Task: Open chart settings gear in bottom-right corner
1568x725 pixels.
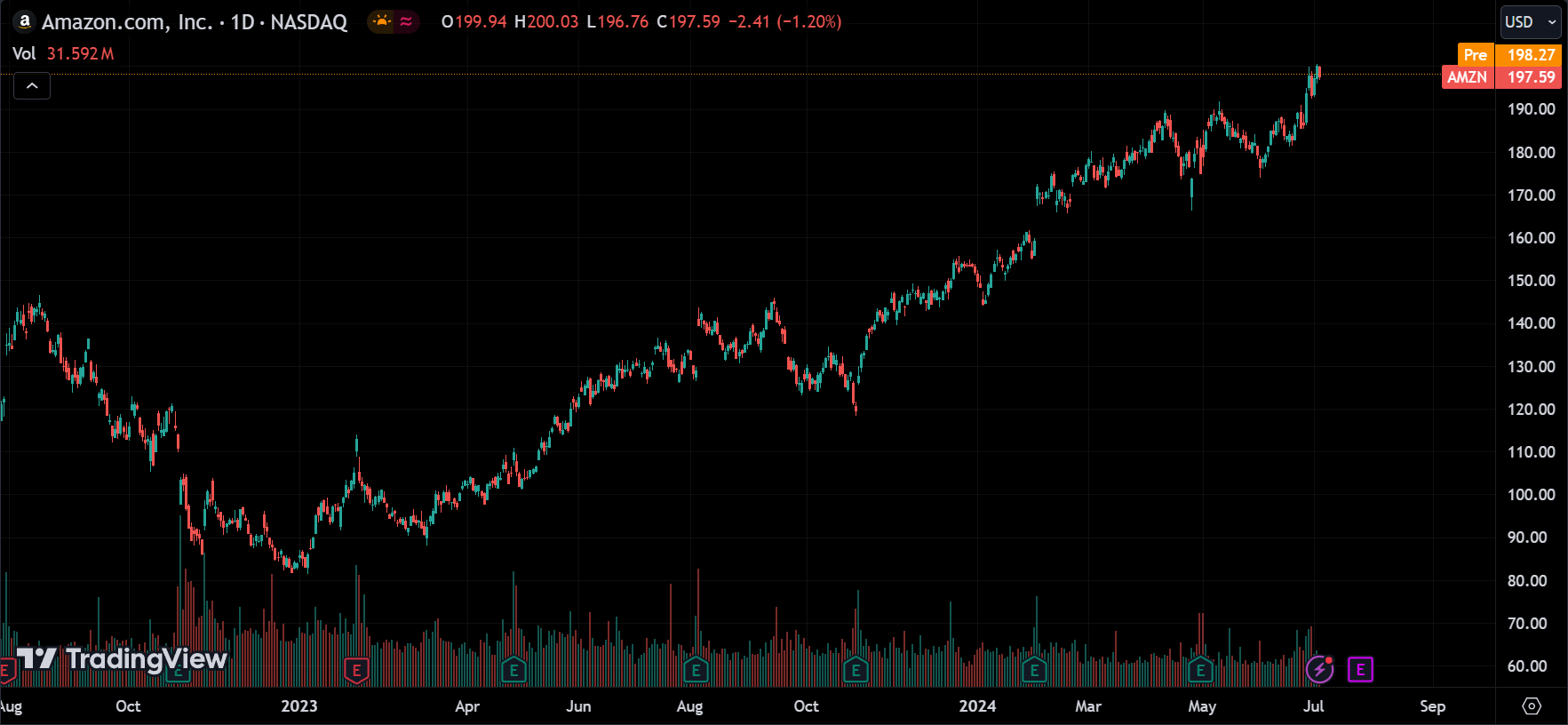Action: click(x=1532, y=706)
